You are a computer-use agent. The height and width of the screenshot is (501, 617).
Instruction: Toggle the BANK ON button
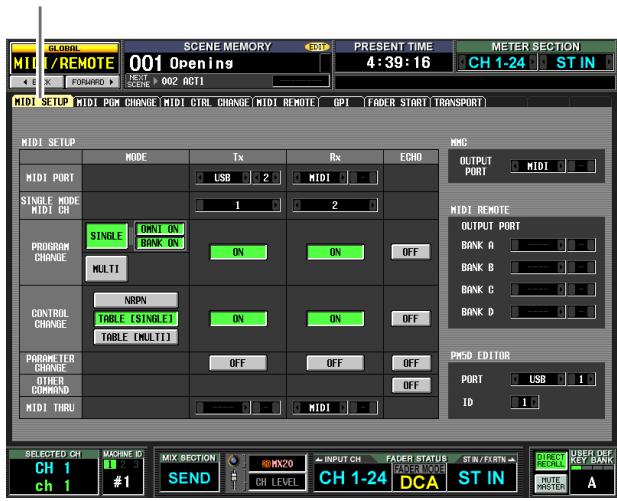(159, 243)
